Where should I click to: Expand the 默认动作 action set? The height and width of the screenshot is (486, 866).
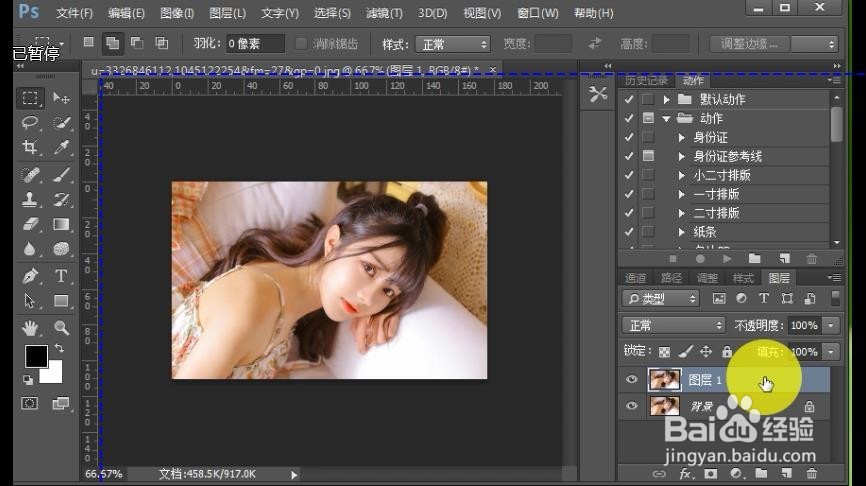[x=667, y=99]
